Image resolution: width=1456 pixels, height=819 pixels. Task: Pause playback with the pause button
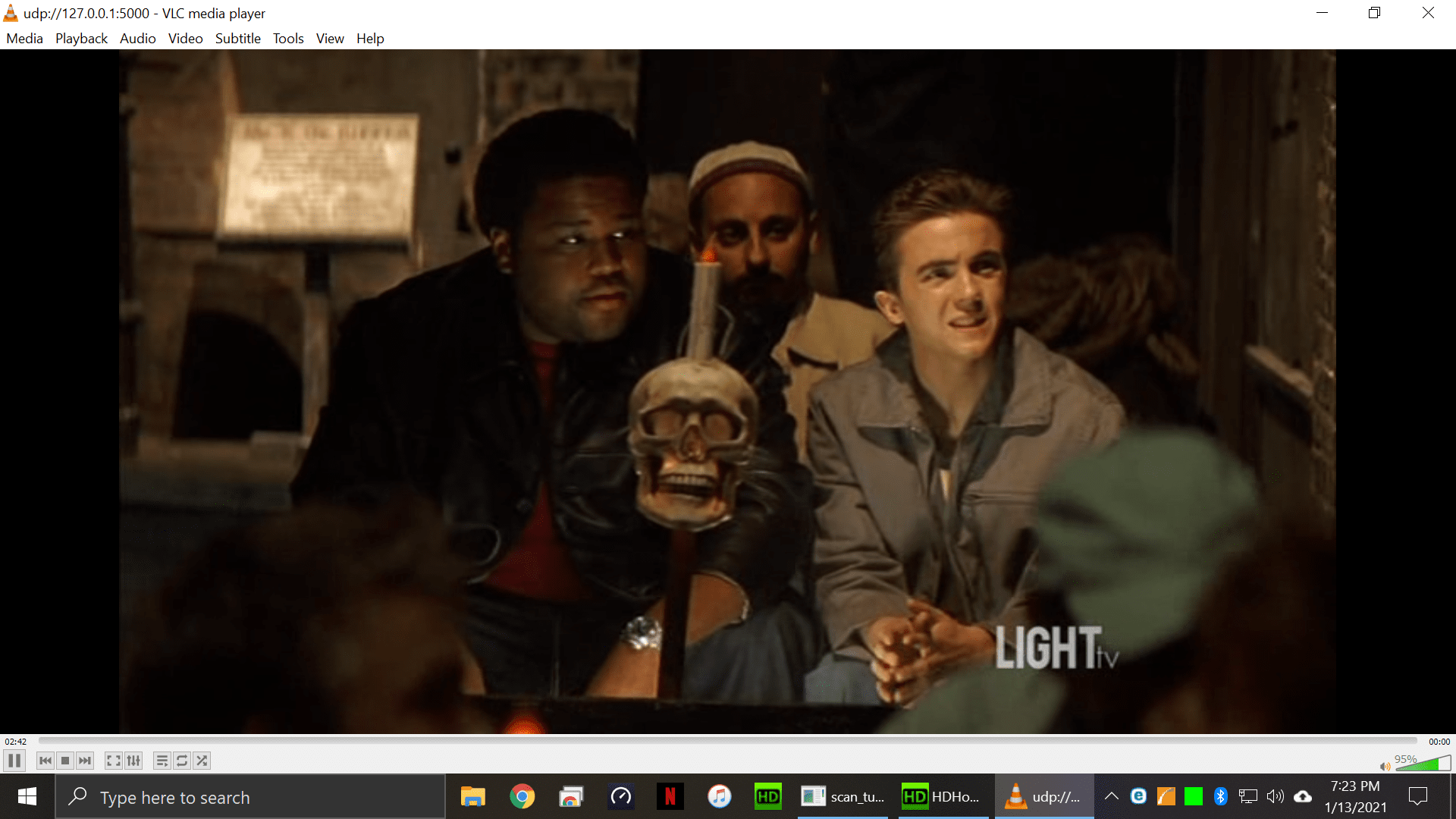point(14,761)
